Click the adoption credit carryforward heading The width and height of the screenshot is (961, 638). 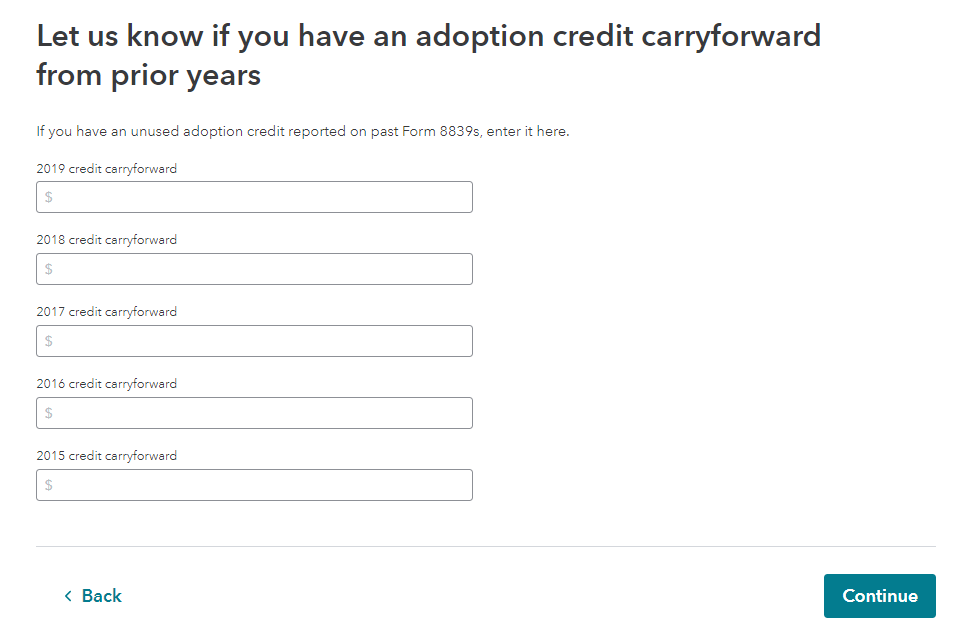click(428, 55)
